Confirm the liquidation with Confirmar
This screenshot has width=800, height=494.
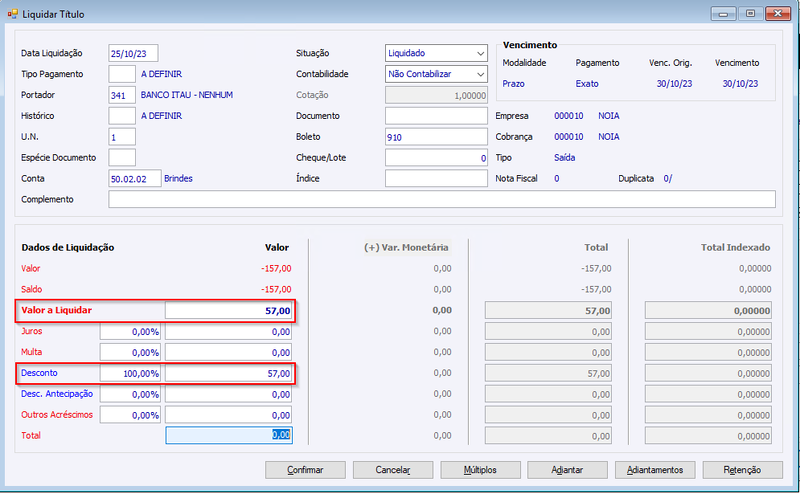pyautogui.click(x=305, y=470)
